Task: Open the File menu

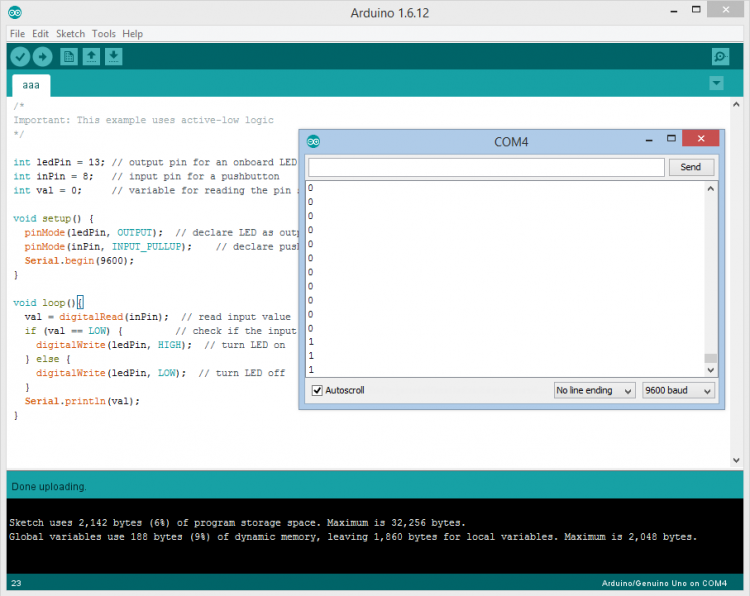Action: pos(17,33)
